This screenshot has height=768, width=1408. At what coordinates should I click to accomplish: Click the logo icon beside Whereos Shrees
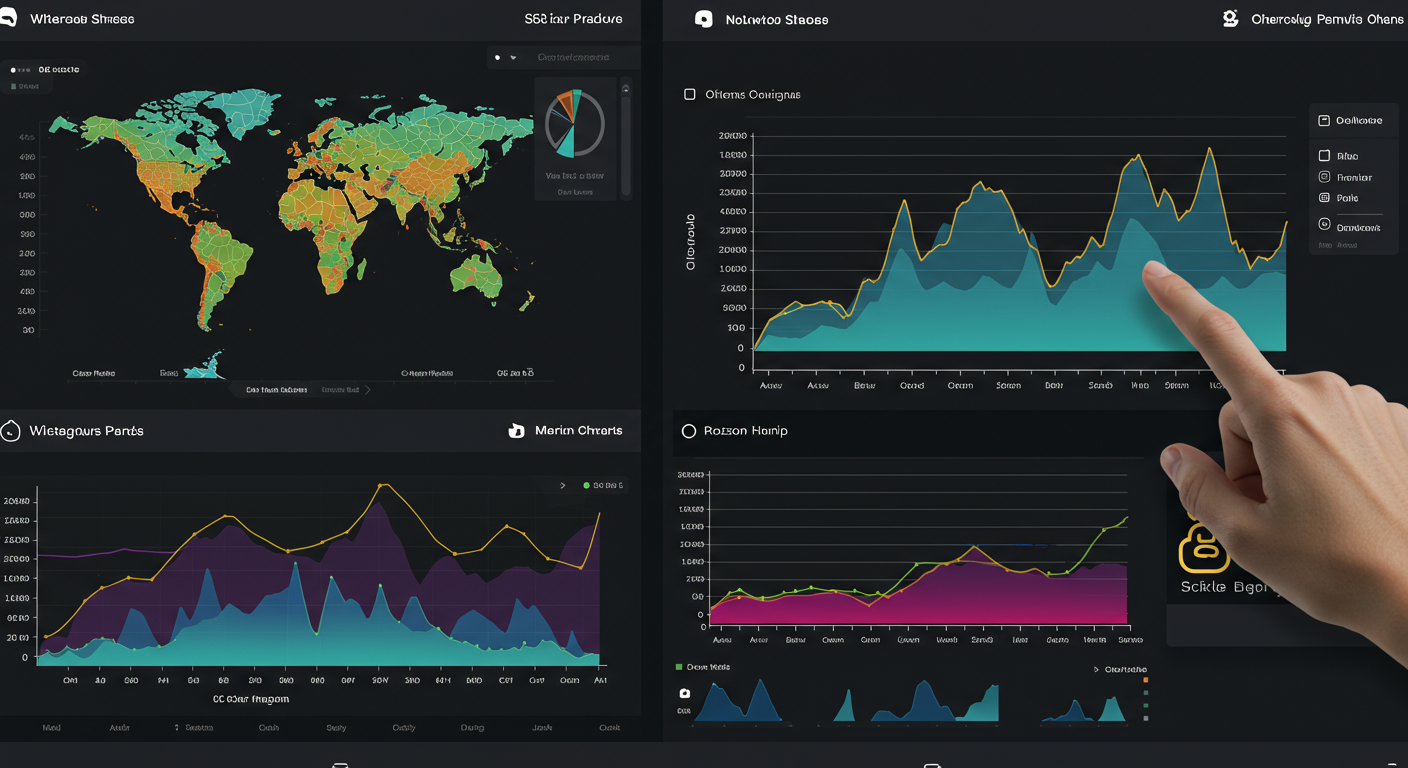(8, 19)
